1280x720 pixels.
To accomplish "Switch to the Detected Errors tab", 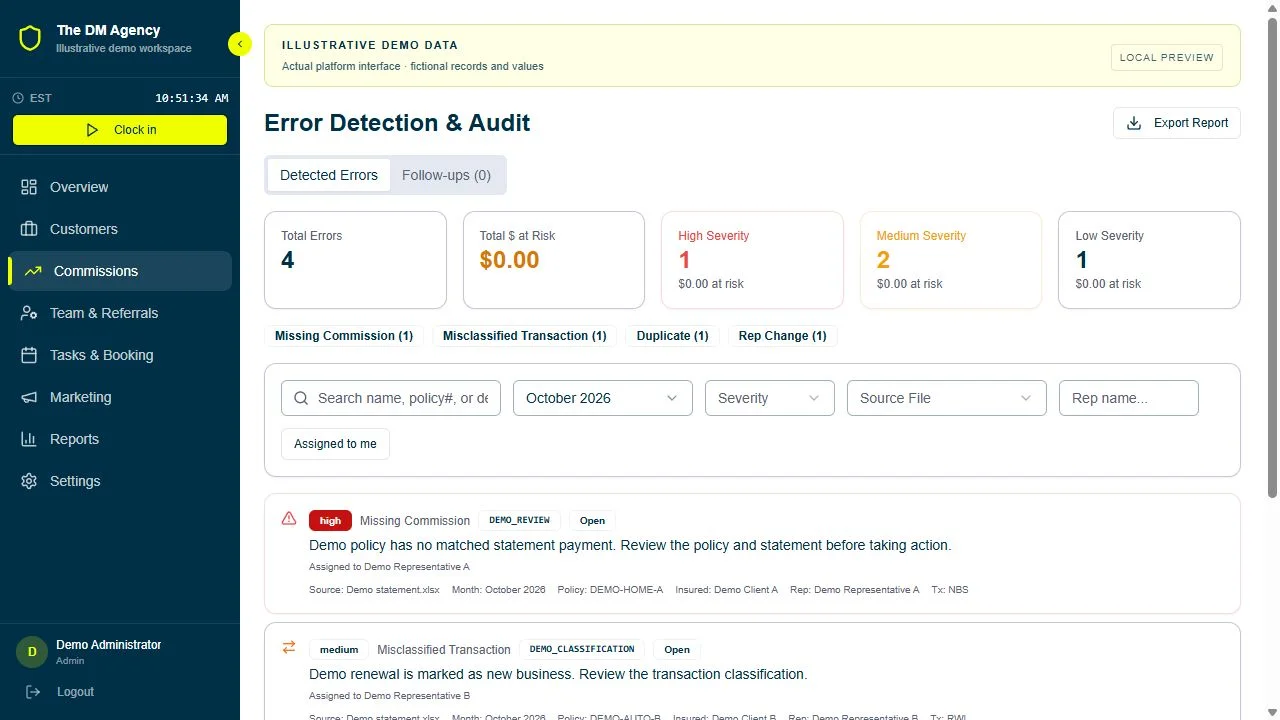I will click(329, 175).
